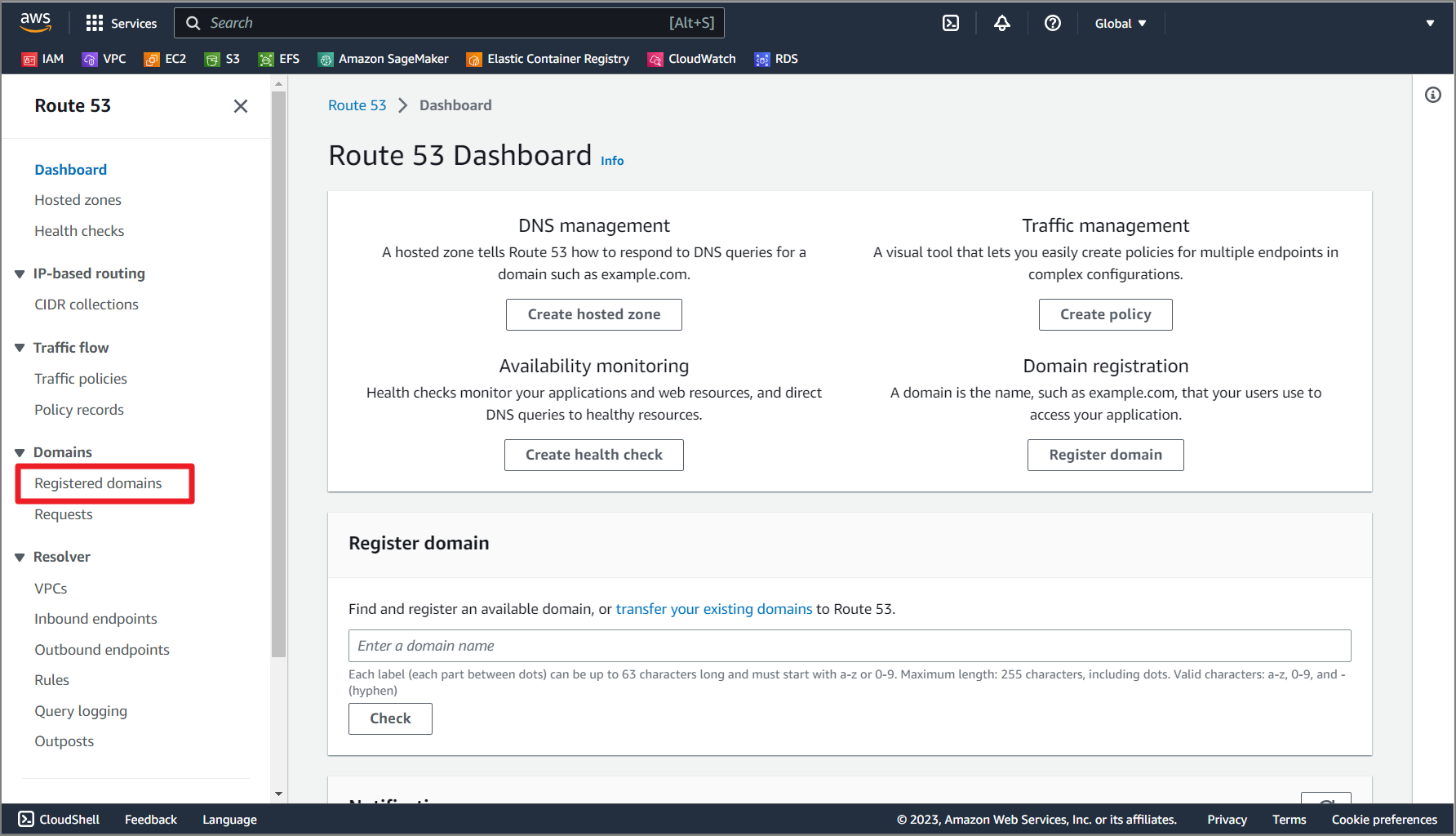Image resolution: width=1456 pixels, height=836 pixels.
Task: Open CIDR collections
Action: coord(87,305)
